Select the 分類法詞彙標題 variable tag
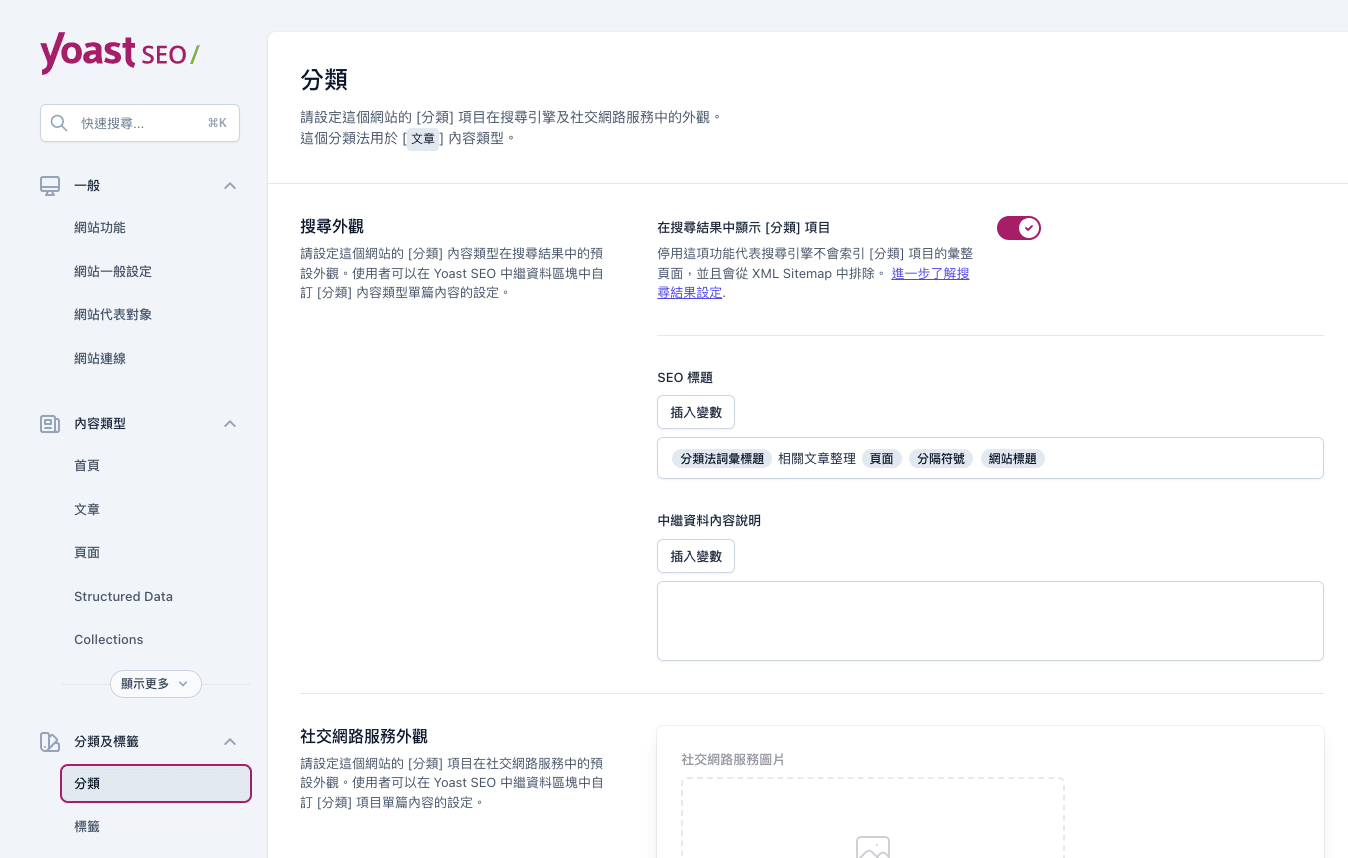This screenshot has height=858, width=1348. (721, 459)
